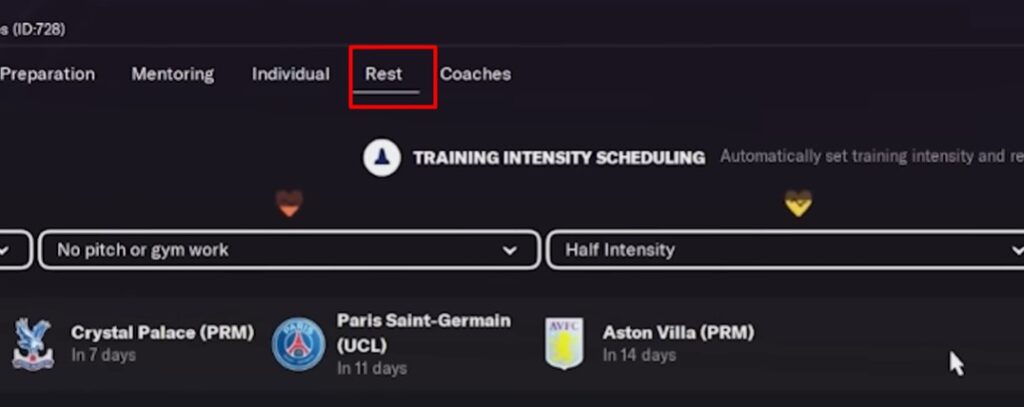This screenshot has height=407, width=1024.
Task: Select the Paris Saint-Germain club badge
Action: [298, 343]
